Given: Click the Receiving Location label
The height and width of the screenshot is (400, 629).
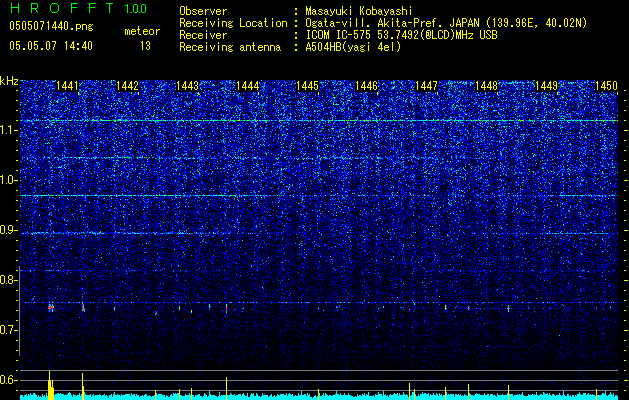Looking at the screenshot, I should tap(233, 23).
